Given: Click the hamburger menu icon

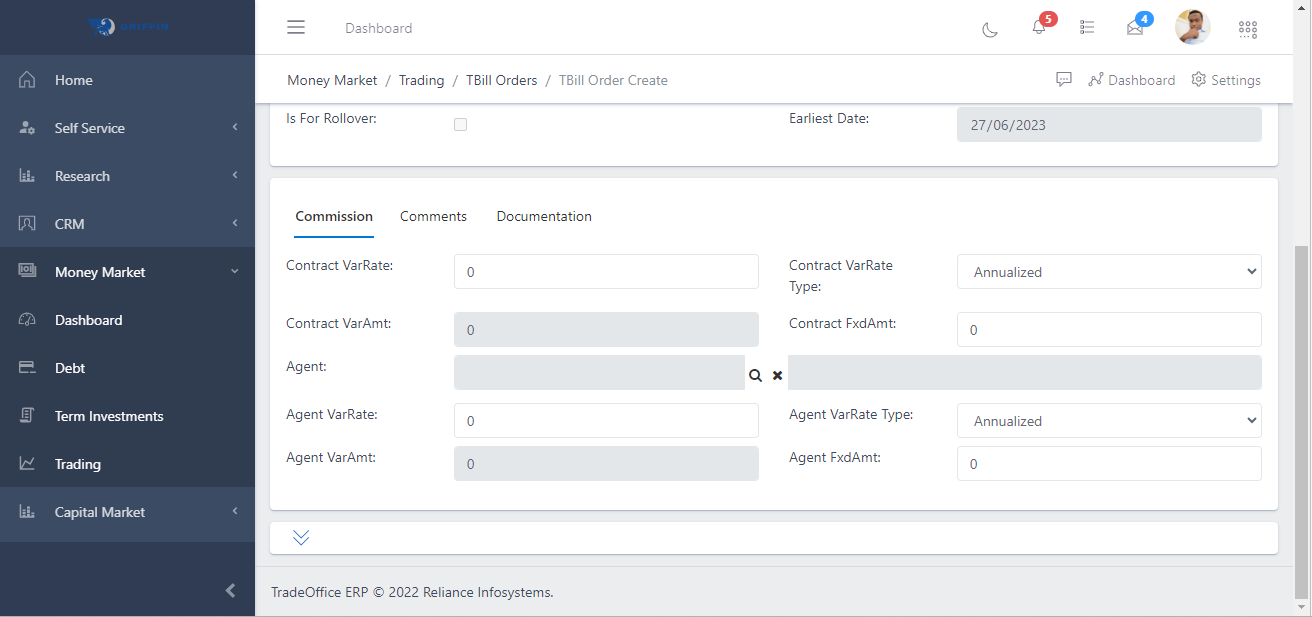Looking at the screenshot, I should tap(296, 27).
